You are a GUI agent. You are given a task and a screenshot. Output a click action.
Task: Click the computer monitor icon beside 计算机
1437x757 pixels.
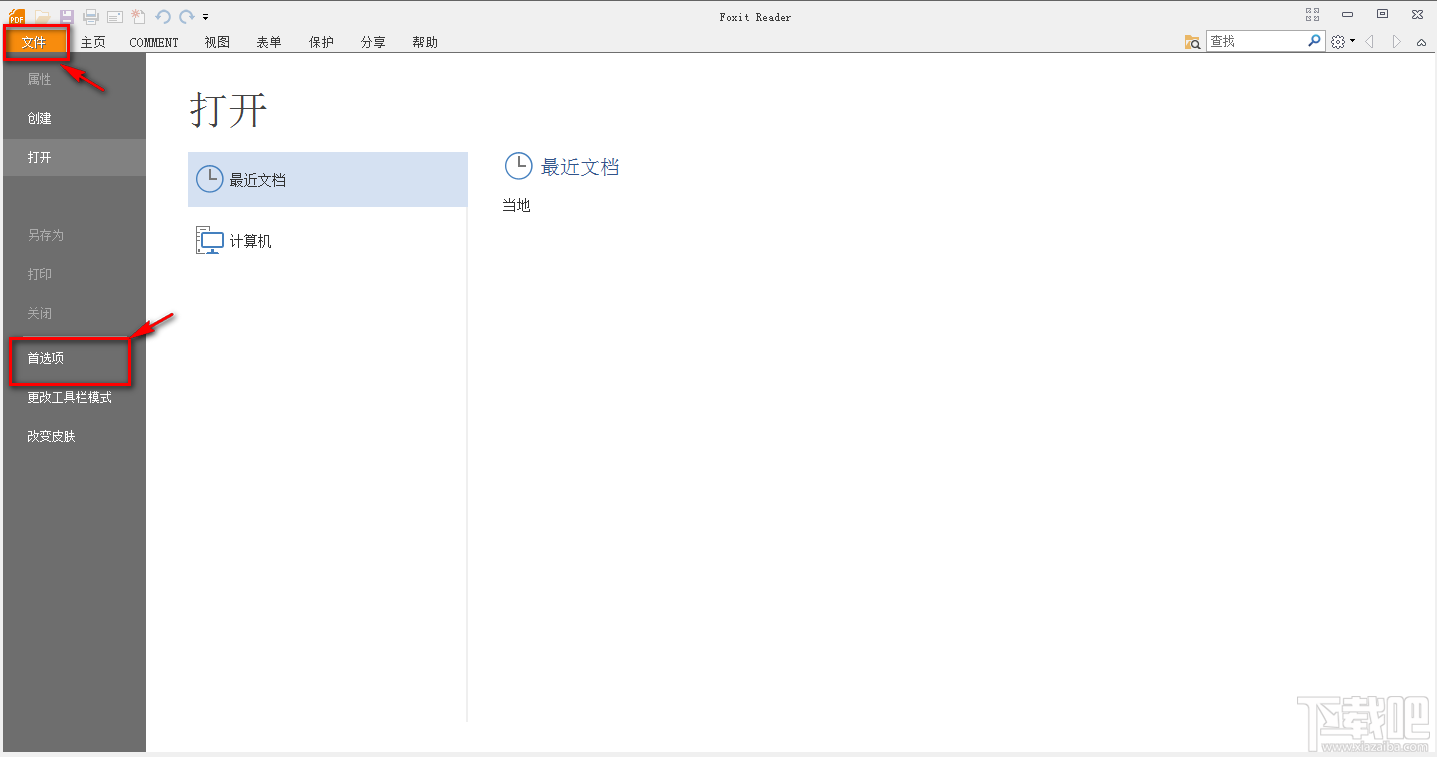209,241
